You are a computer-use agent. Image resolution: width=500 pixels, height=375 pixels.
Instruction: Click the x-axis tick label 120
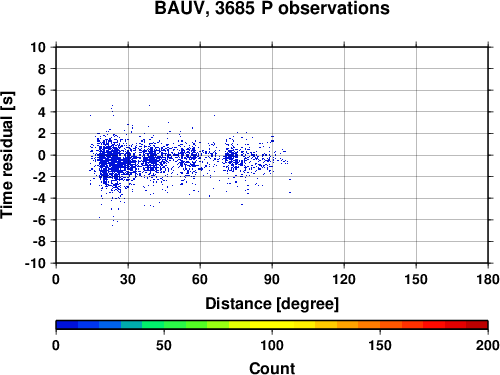pos(344,279)
